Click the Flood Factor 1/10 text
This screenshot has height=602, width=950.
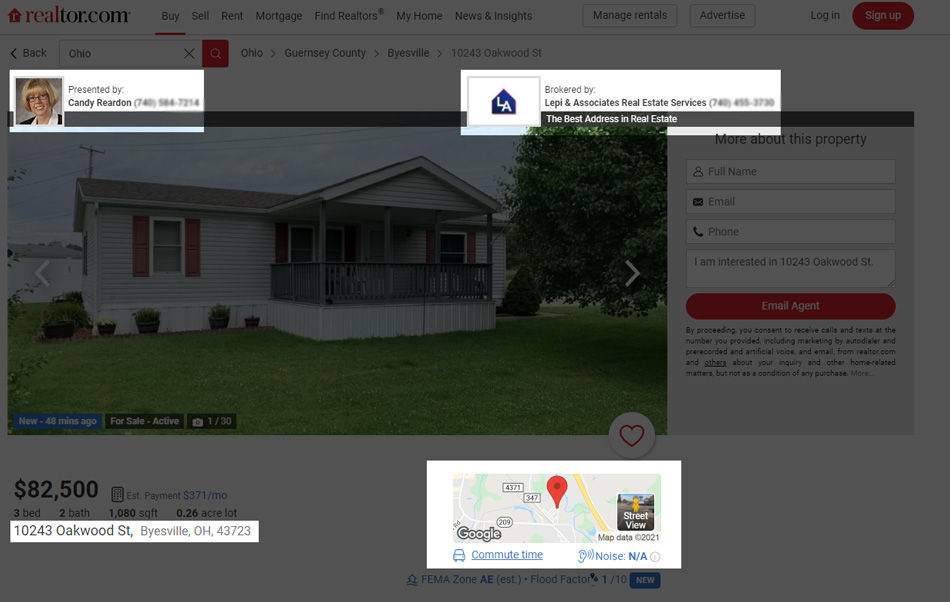click(579, 580)
